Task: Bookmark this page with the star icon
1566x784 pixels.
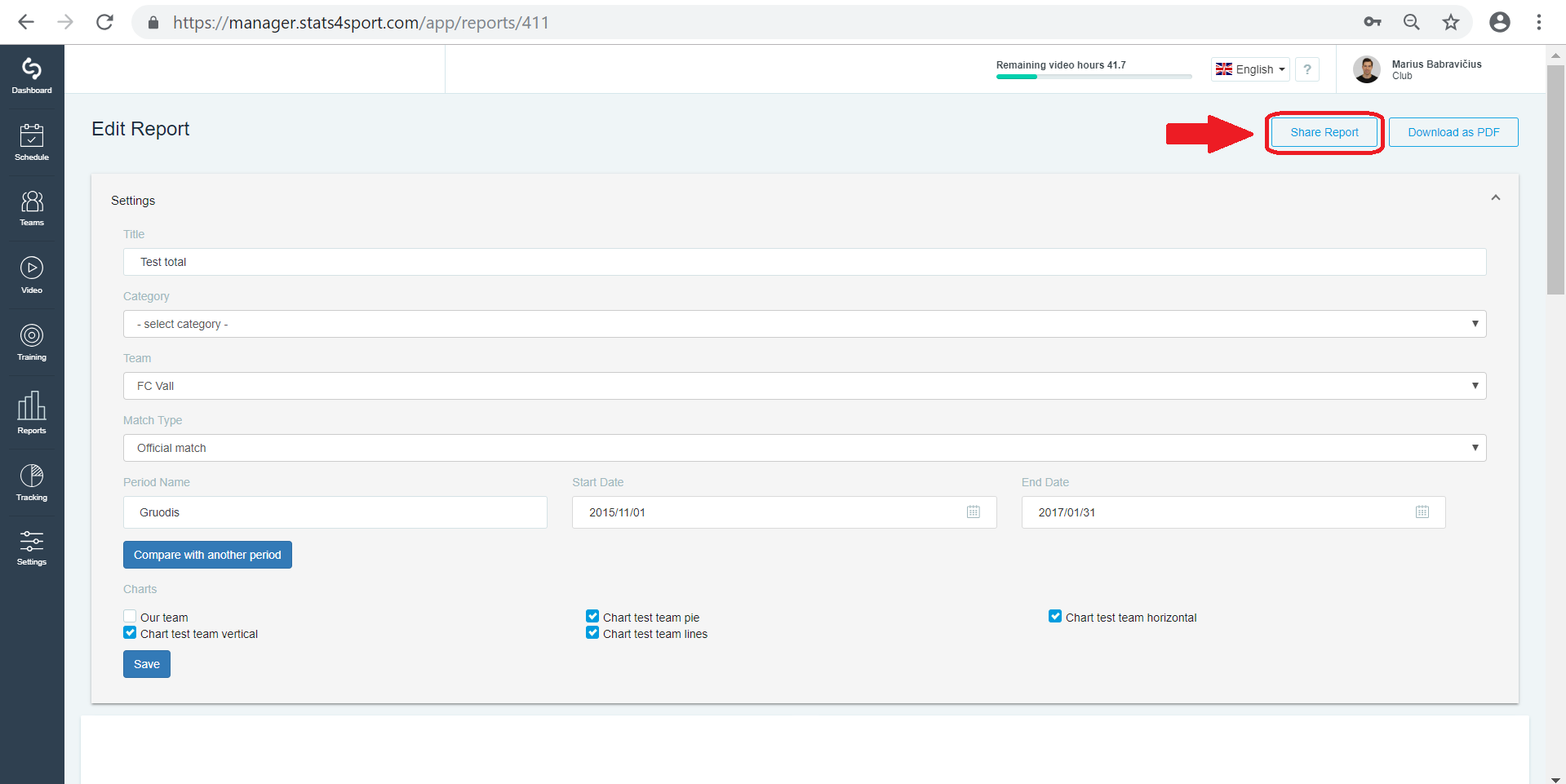Action: [x=1450, y=22]
